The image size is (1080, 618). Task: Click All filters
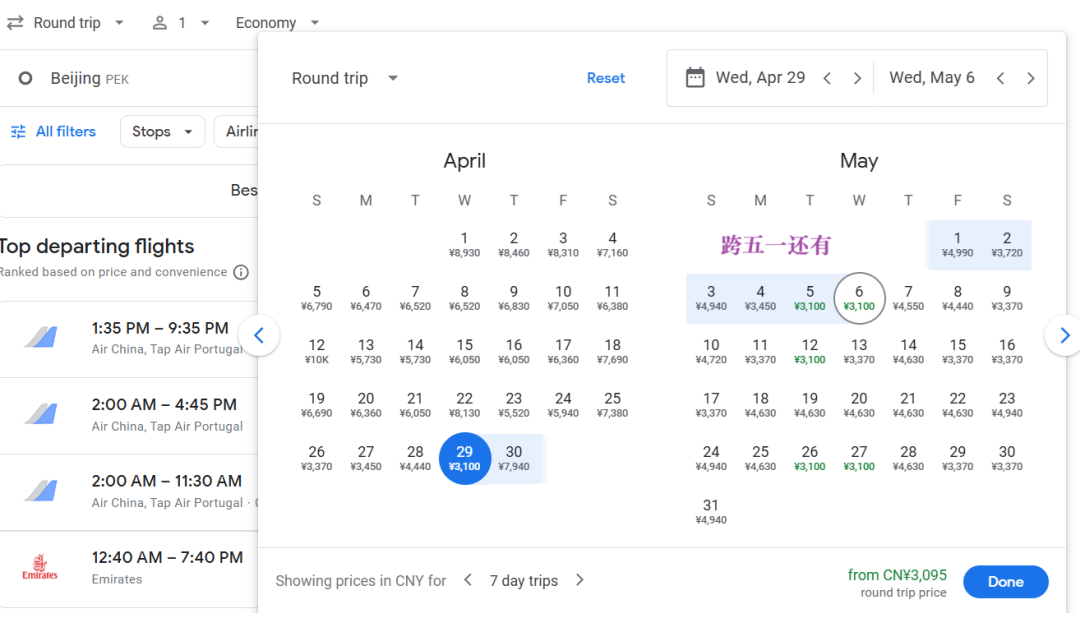[53, 132]
